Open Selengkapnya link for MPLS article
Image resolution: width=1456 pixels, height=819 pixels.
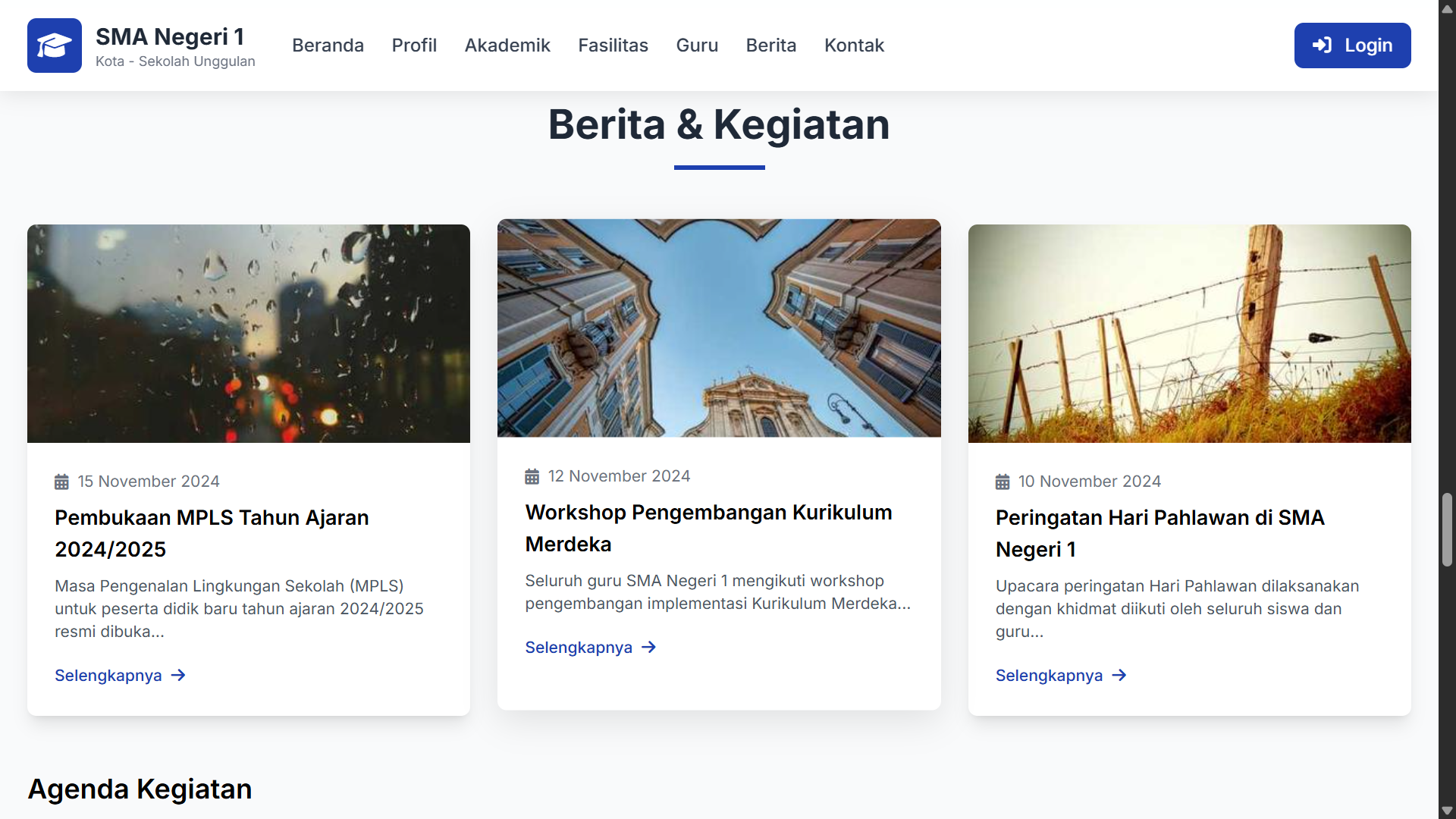coord(108,675)
